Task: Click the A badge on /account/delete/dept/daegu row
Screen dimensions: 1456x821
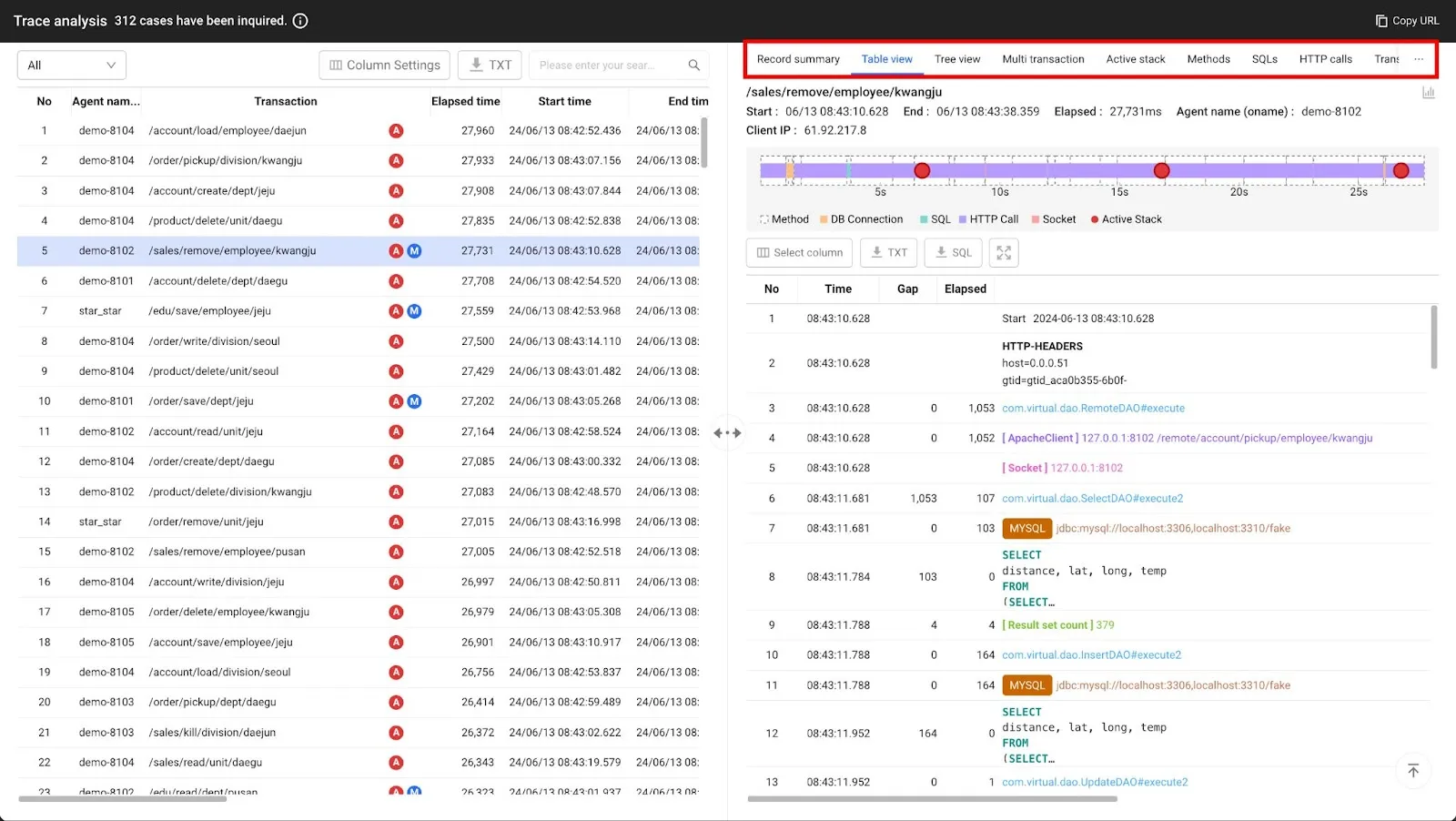Action: pos(396,281)
